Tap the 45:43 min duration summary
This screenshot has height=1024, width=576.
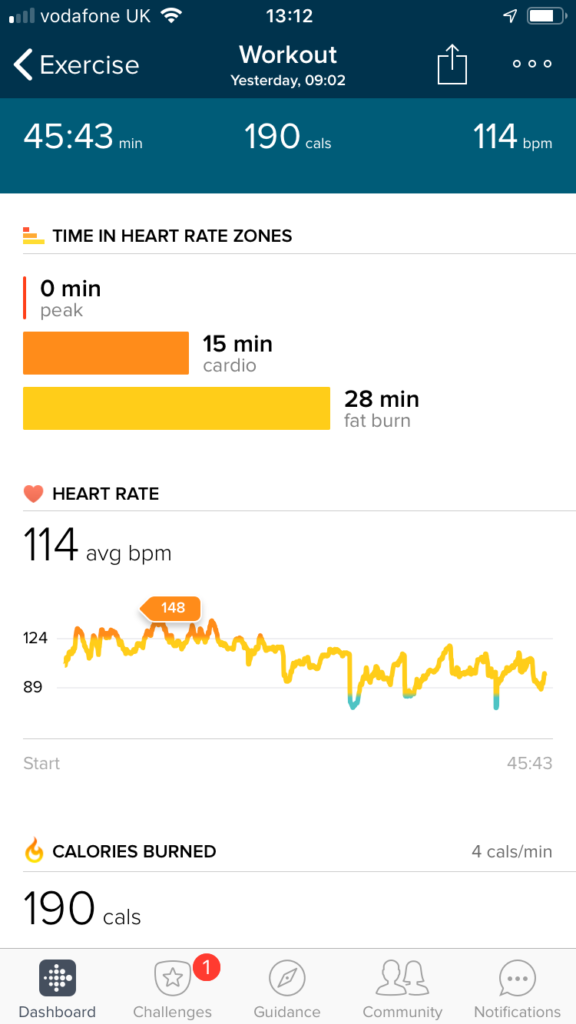(x=83, y=138)
